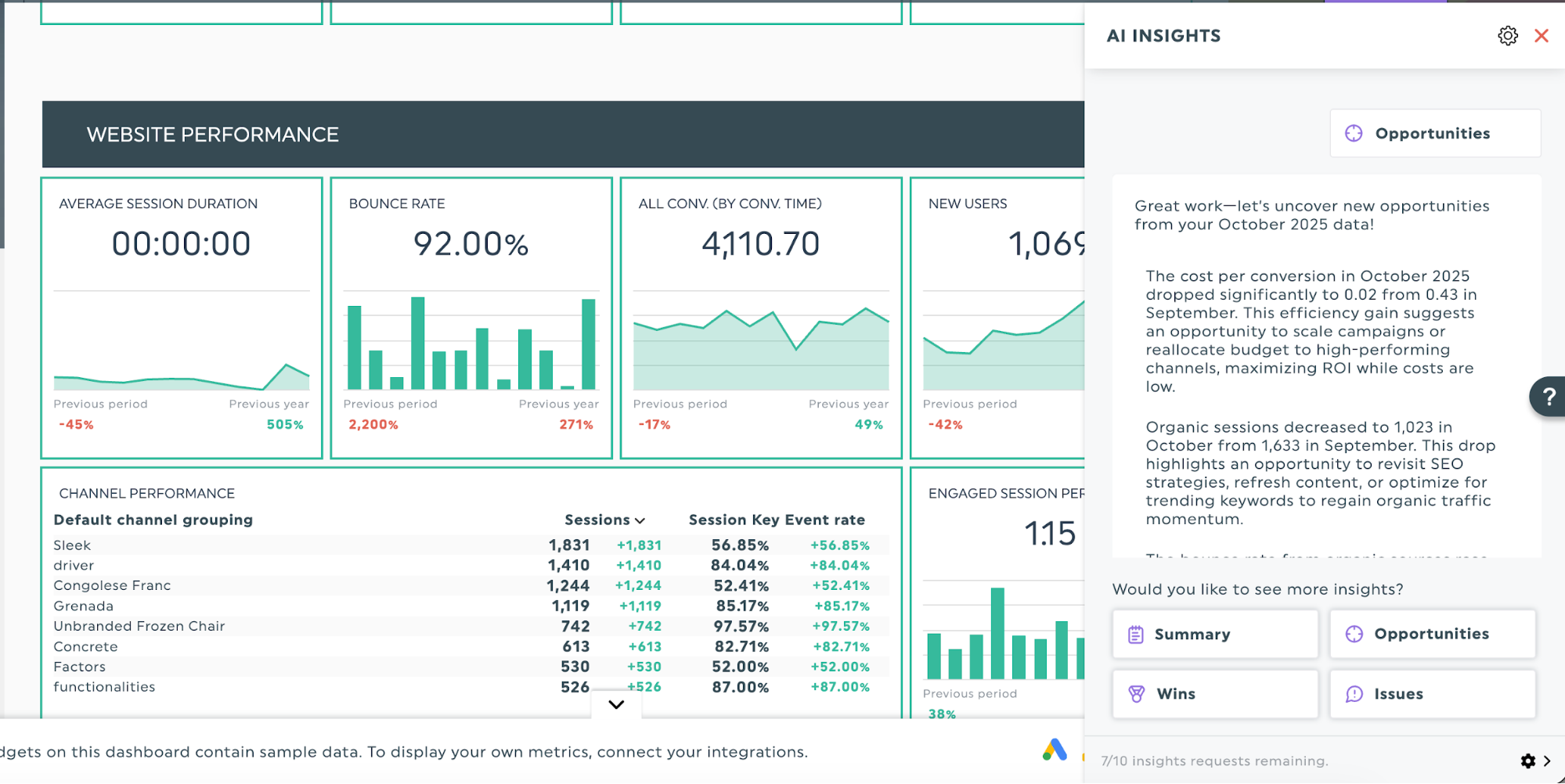The width and height of the screenshot is (1565, 784).
Task: Click the target icon on the Opportunities button
Action: [x=1354, y=634]
